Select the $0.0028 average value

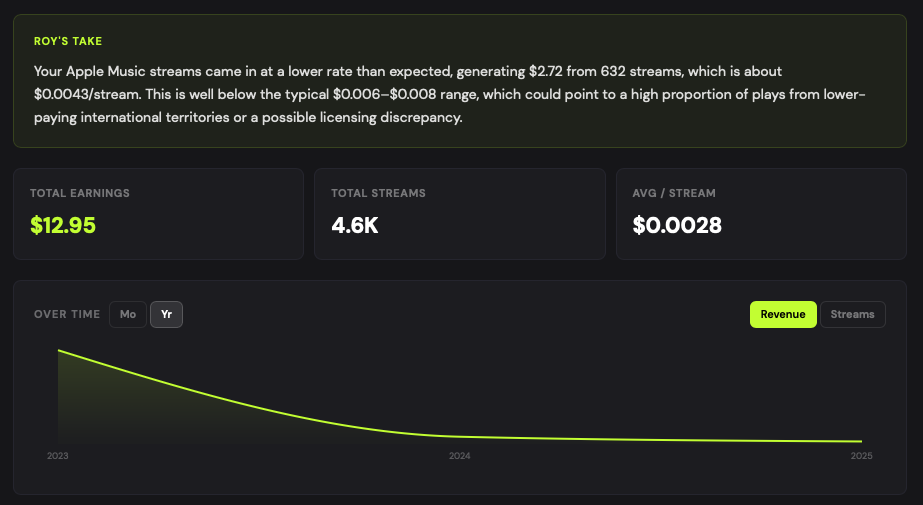point(677,225)
